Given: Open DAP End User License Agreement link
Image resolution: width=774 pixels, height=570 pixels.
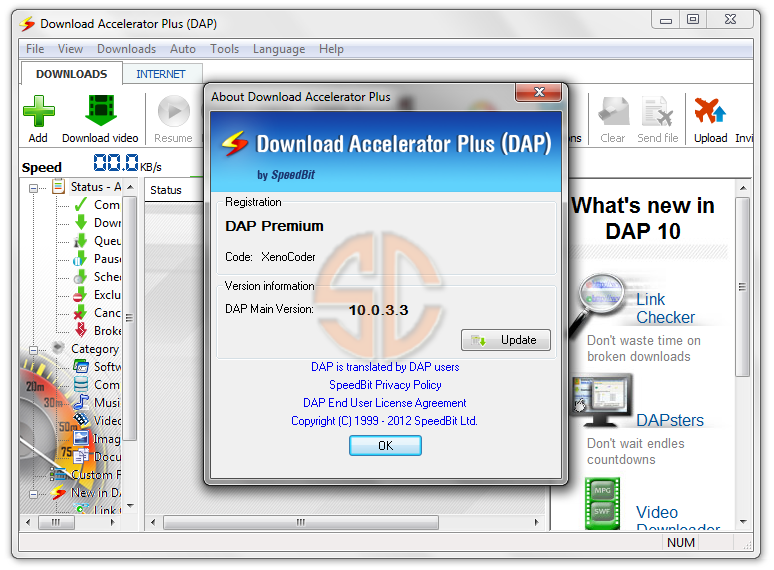Looking at the screenshot, I should point(385,403).
